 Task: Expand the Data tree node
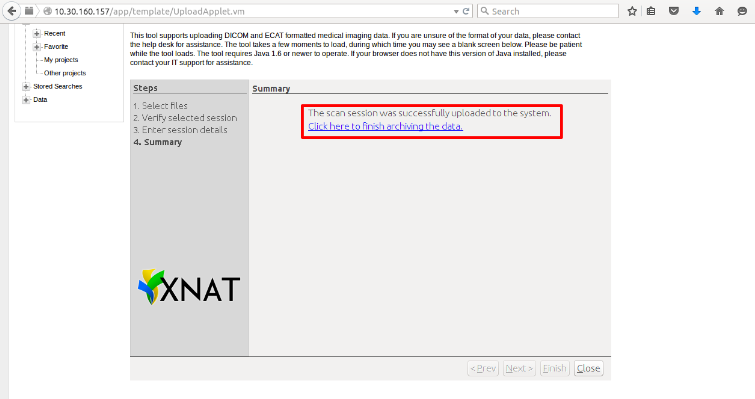26,100
